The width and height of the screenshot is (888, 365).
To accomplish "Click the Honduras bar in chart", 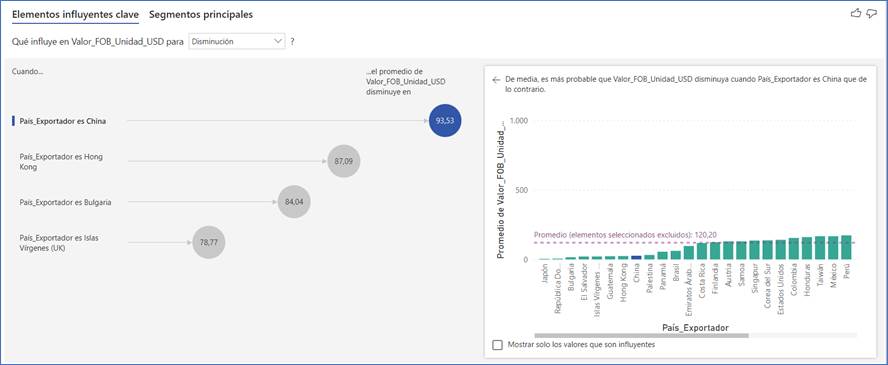I will 806,248.
